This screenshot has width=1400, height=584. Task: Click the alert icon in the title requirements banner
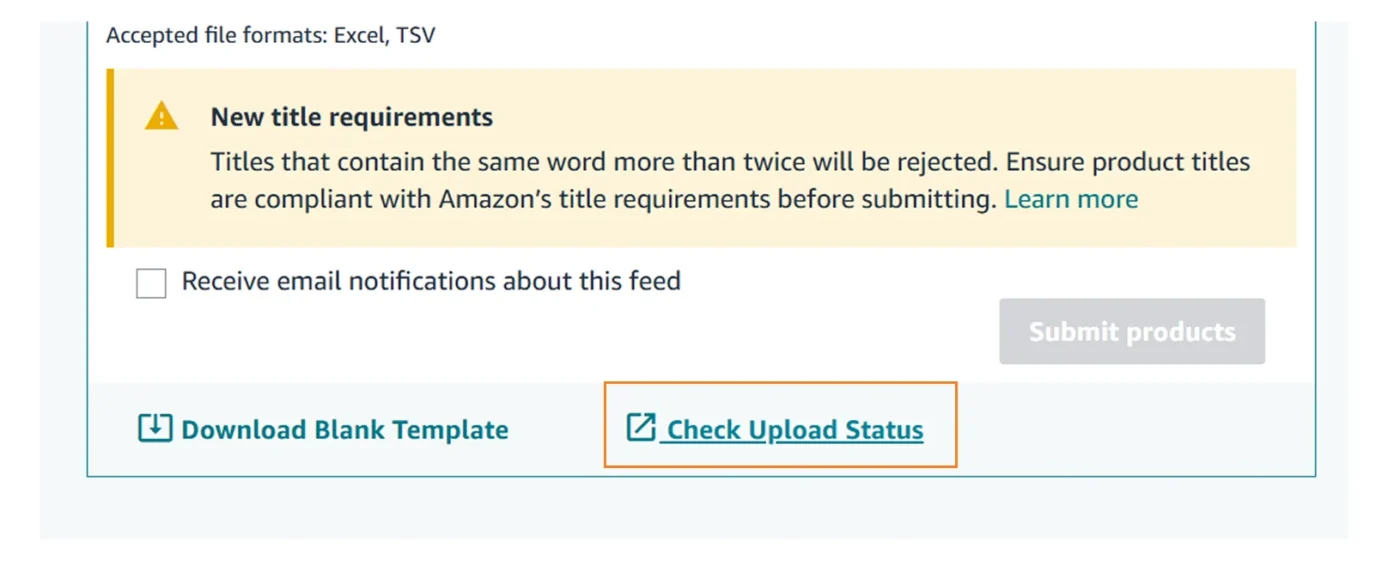coord(161,116)
